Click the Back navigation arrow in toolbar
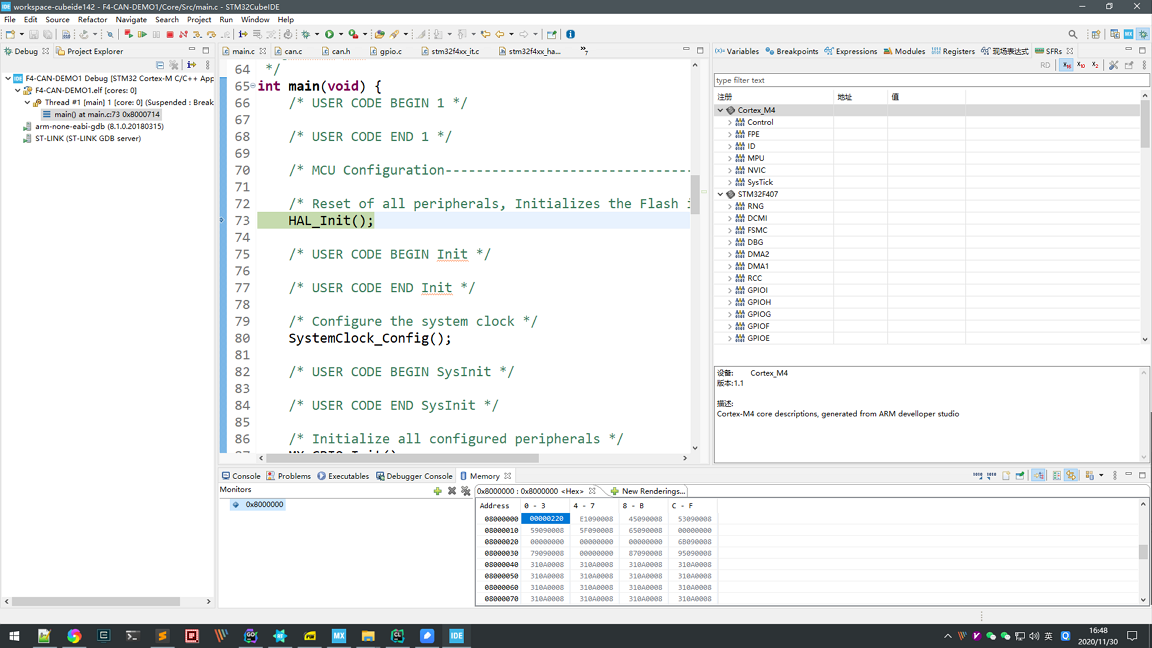This screenshot has height=648, width=1152. [500, 35]
